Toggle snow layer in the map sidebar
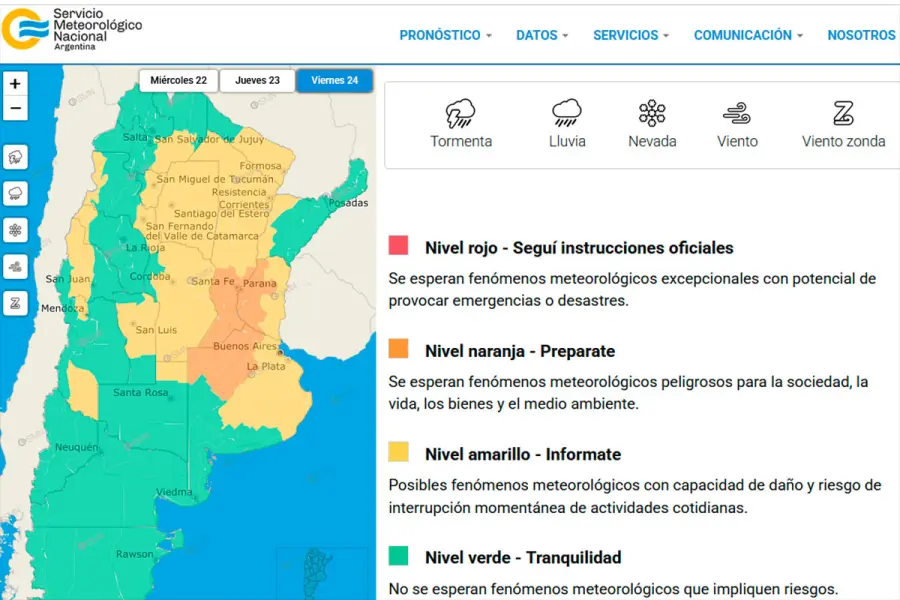The image size is (900, 600). [15, 230]
